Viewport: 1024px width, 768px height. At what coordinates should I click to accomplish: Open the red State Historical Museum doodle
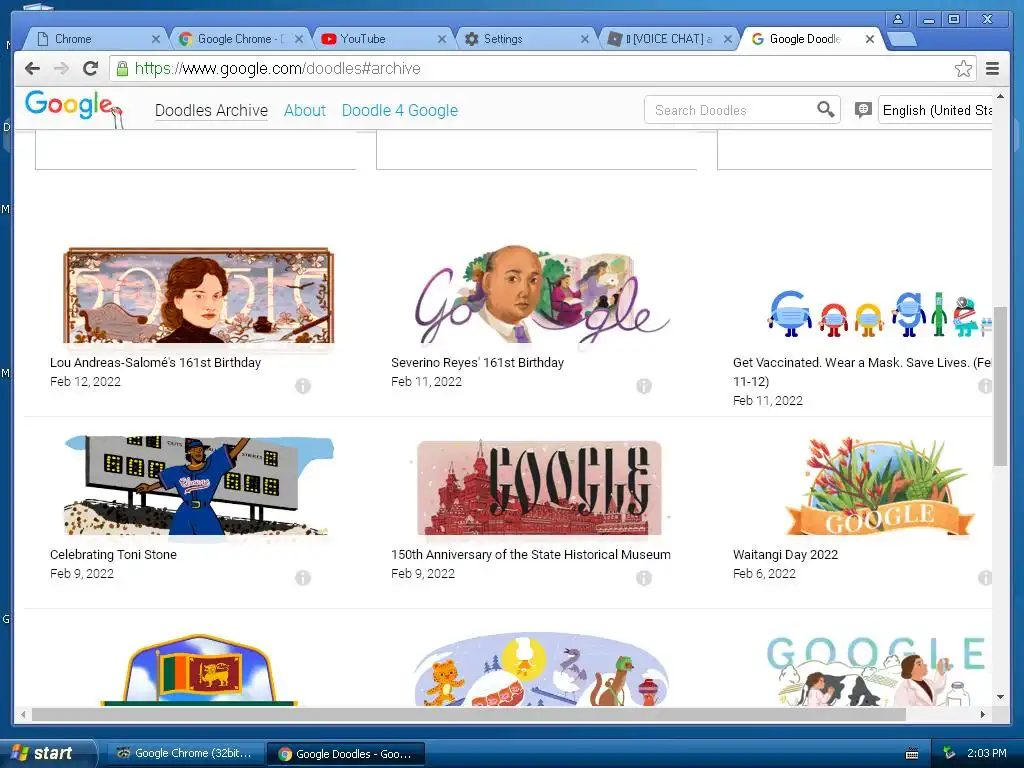click(x=539, y=488)
